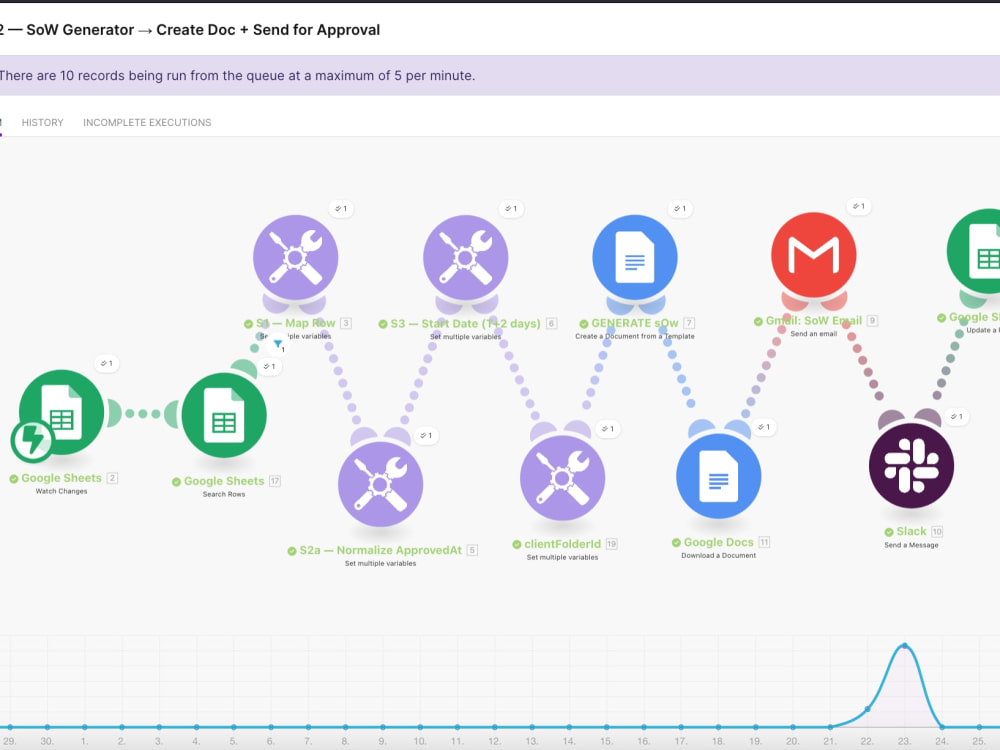
Task: Open Google Docs Download a Document module
Action: pos(718,476)
